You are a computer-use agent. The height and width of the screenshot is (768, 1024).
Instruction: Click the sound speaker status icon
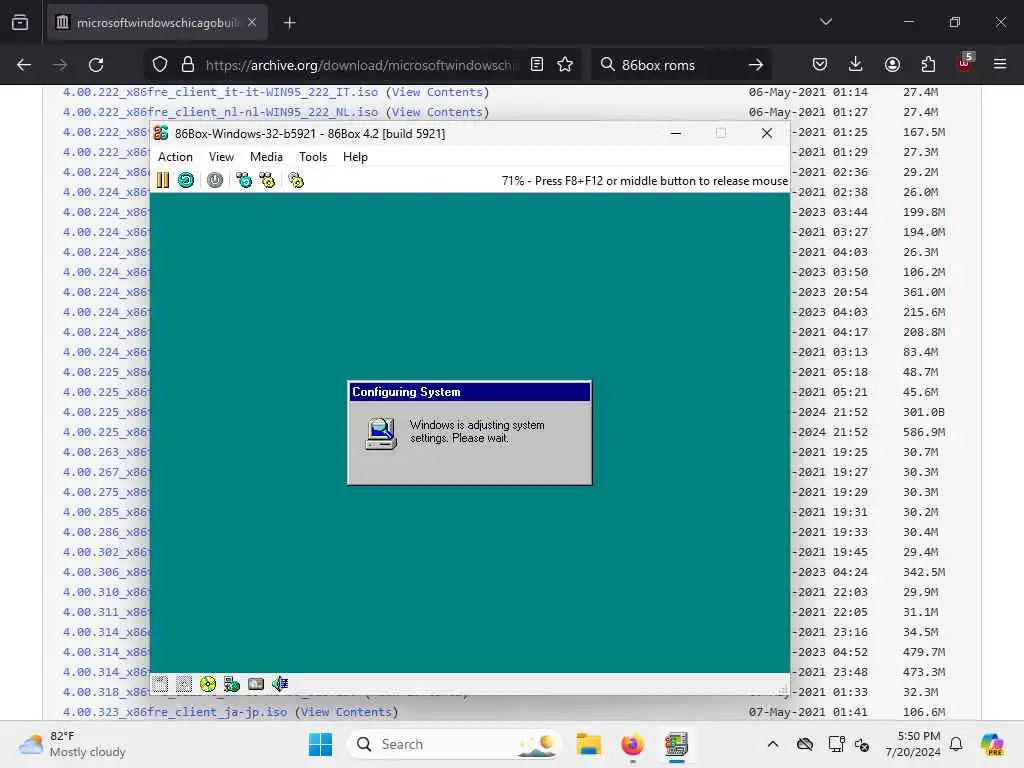tap(280, 684)
